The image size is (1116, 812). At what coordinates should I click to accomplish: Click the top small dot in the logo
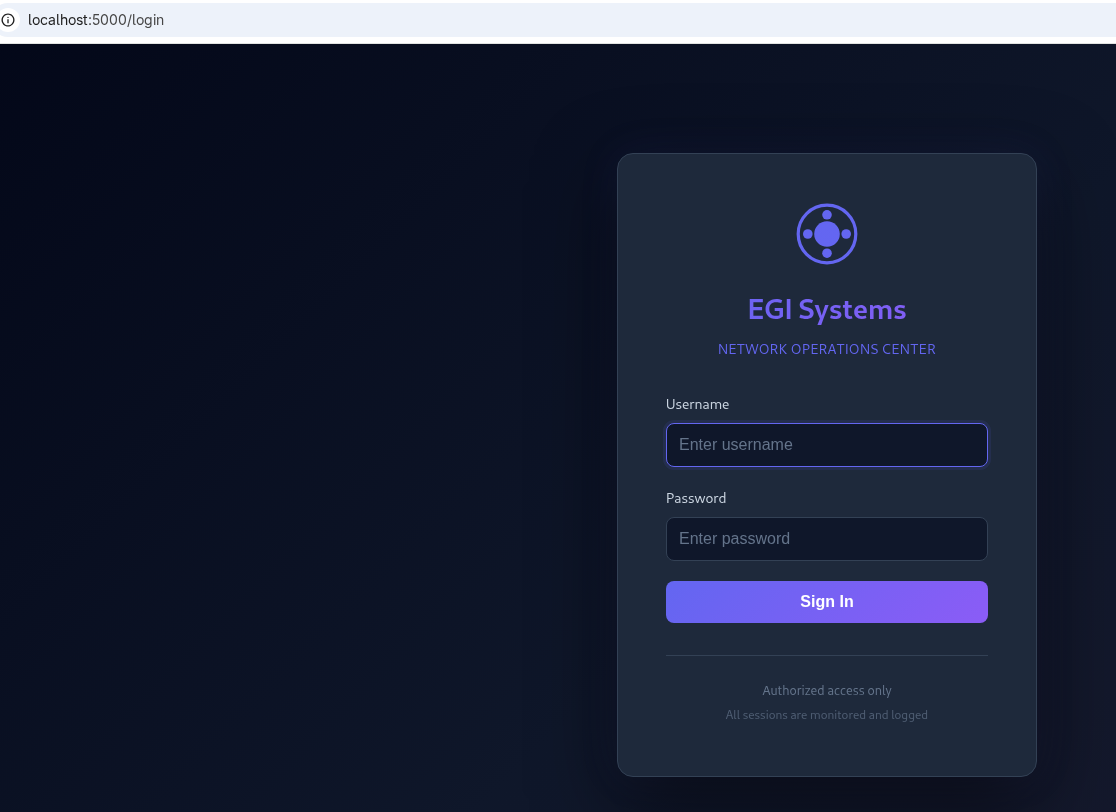(x=826, y=215)
